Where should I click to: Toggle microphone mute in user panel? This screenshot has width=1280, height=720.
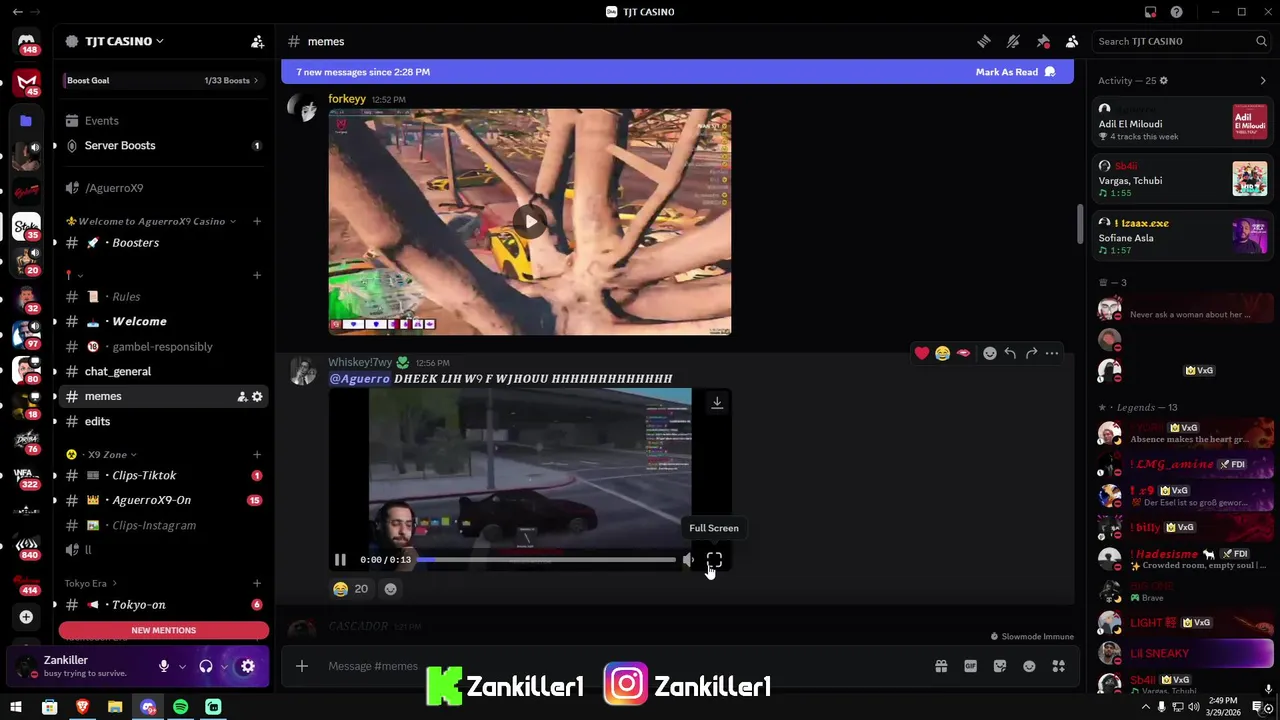[x=163, y=666]
